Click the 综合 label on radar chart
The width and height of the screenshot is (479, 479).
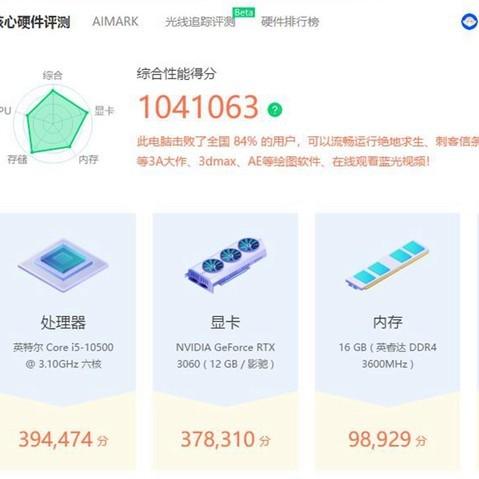pyautogui.click(x=52, y=75)
